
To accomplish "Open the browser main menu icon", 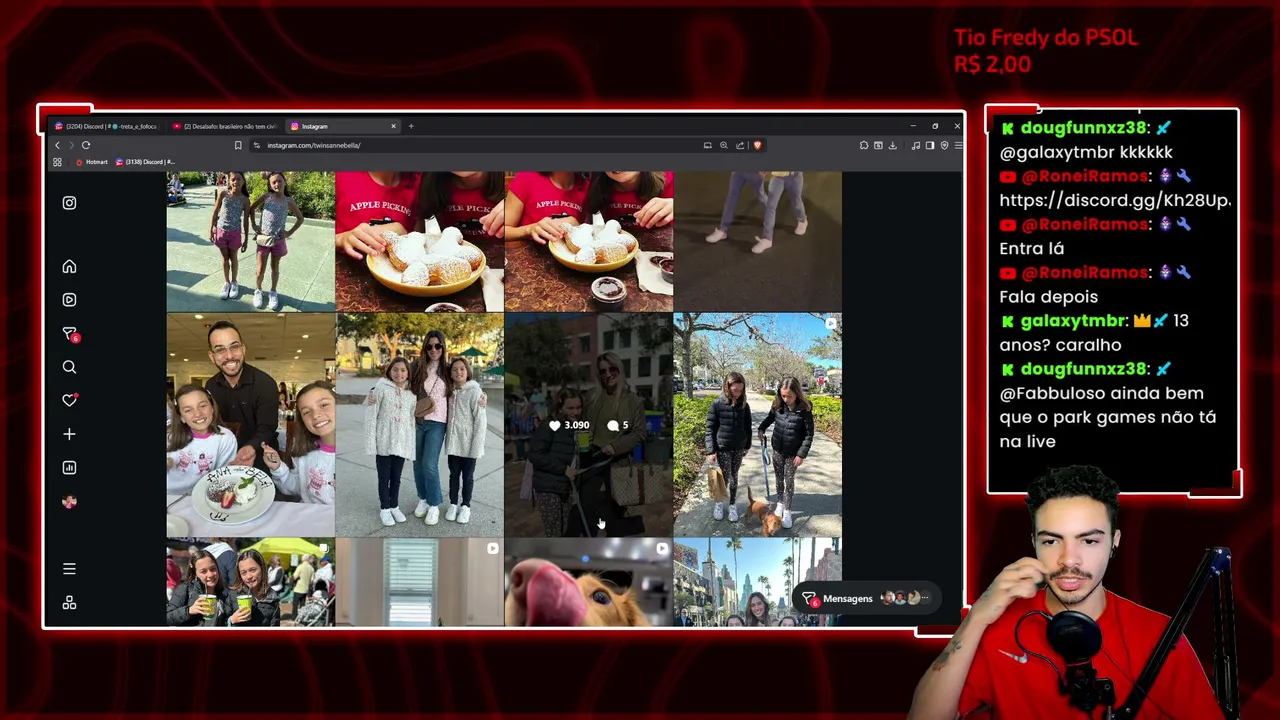I will 958,145.
